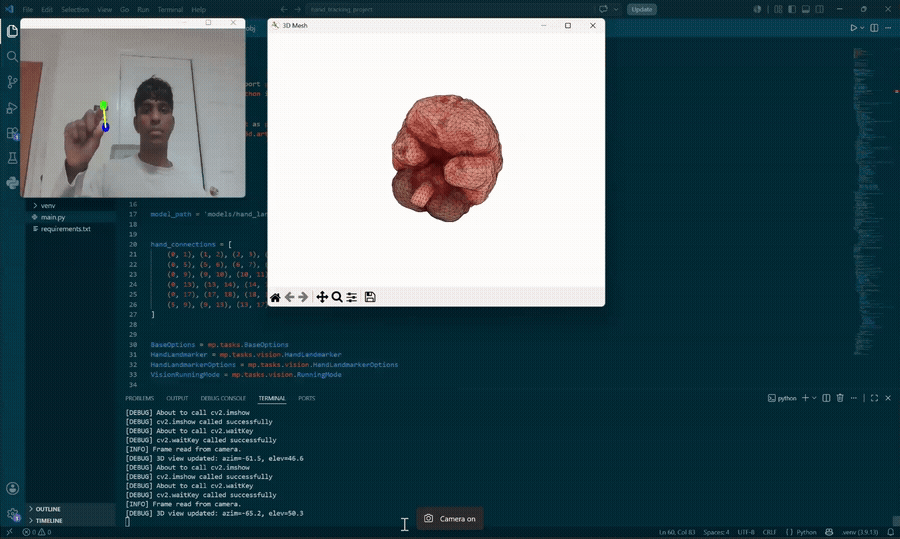Open remote window icon in status bar
This screenshot has width=900, height=539.
click(x=9, y=532)
